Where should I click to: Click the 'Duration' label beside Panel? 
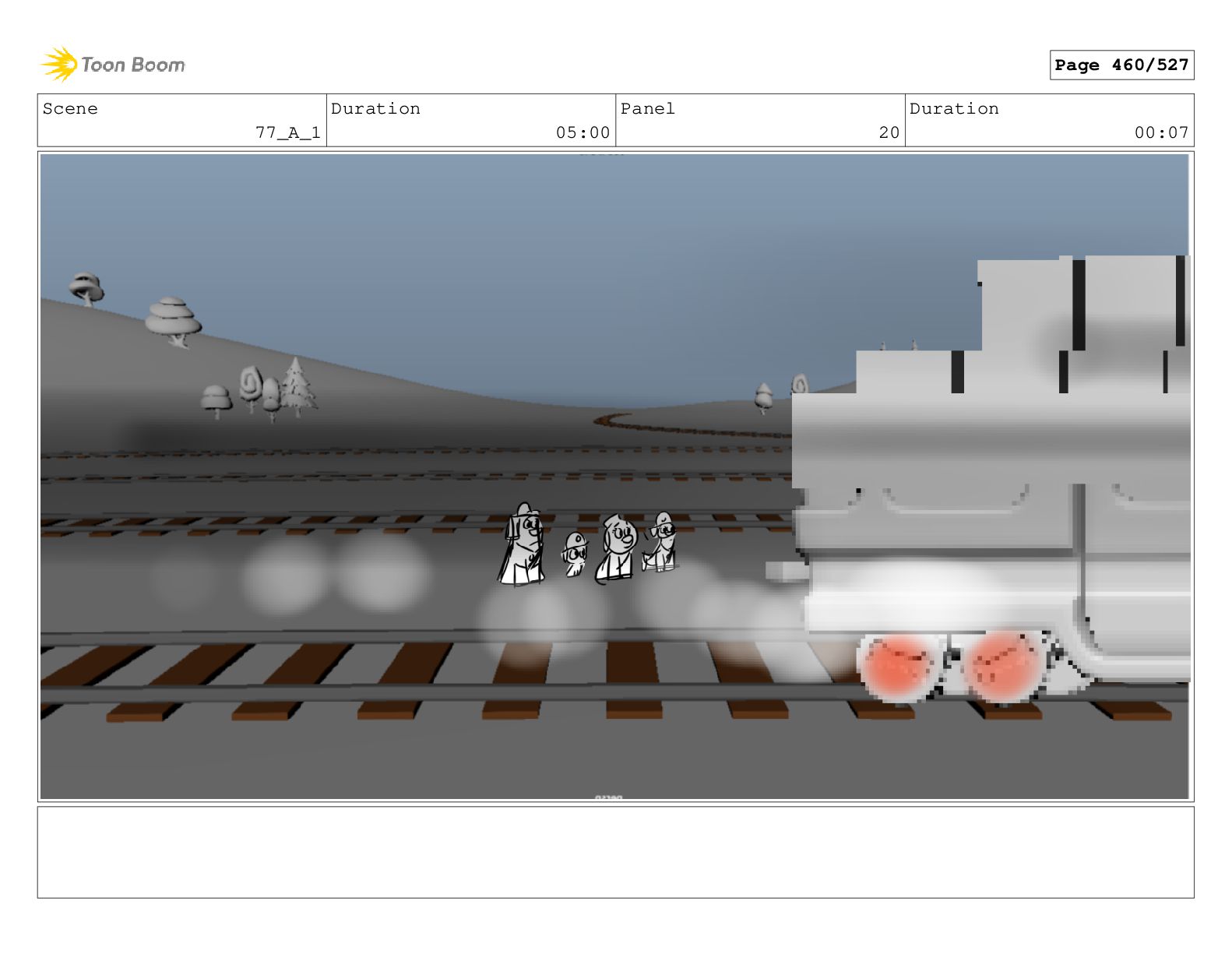click(954, 109)
